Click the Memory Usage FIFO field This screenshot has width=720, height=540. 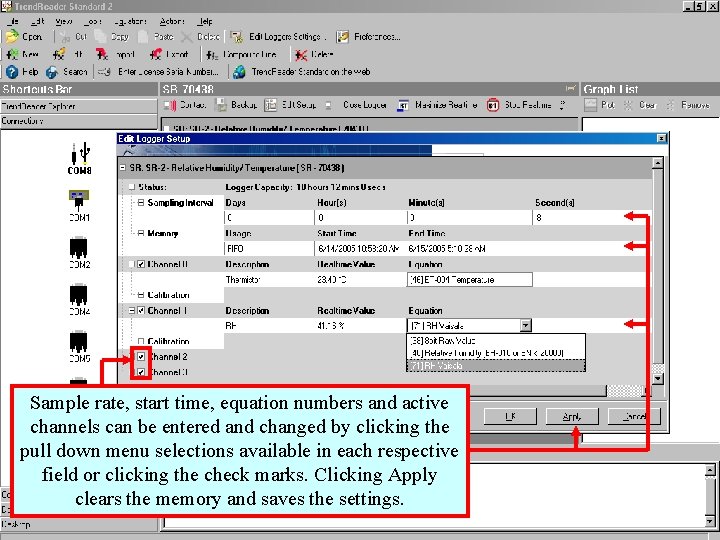(x=269, y=248)
